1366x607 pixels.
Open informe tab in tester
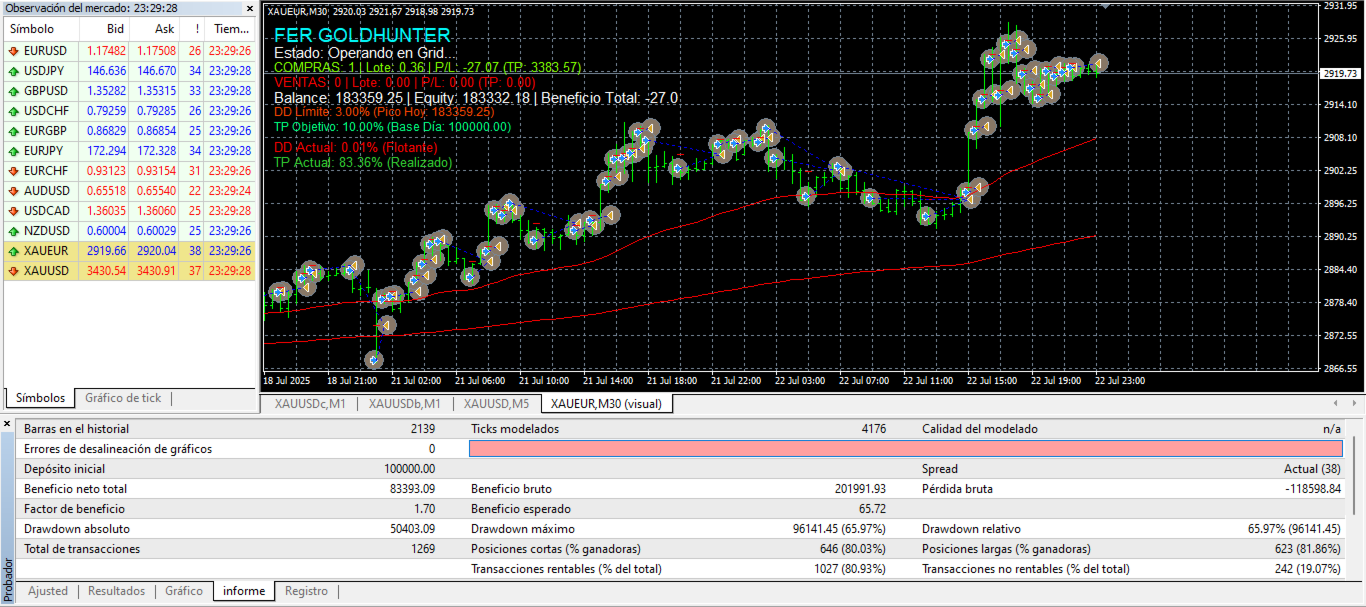[x=244, y=591]
